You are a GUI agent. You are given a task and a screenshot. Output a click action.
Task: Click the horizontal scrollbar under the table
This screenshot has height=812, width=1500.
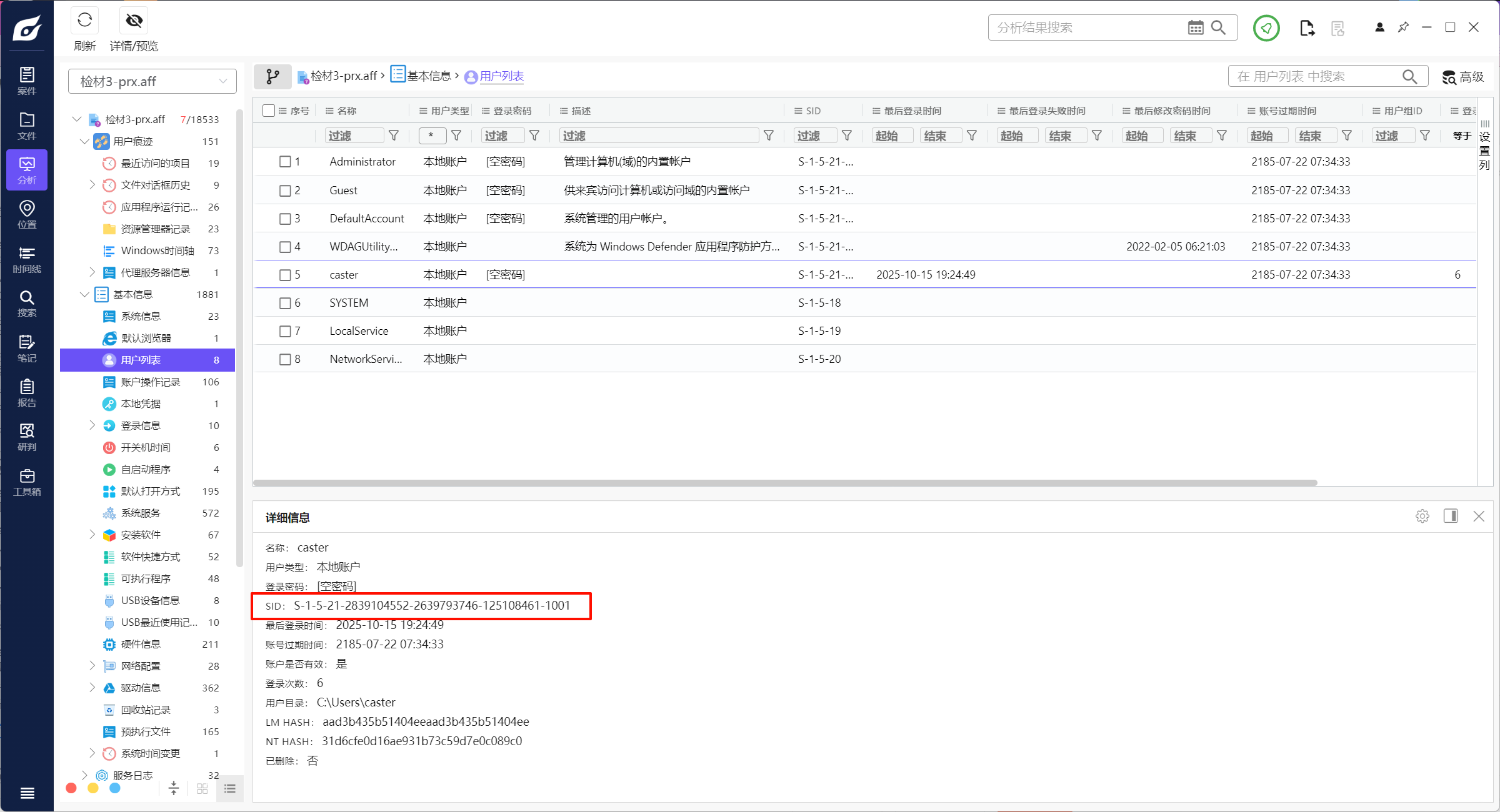click(x=785, y=483)
